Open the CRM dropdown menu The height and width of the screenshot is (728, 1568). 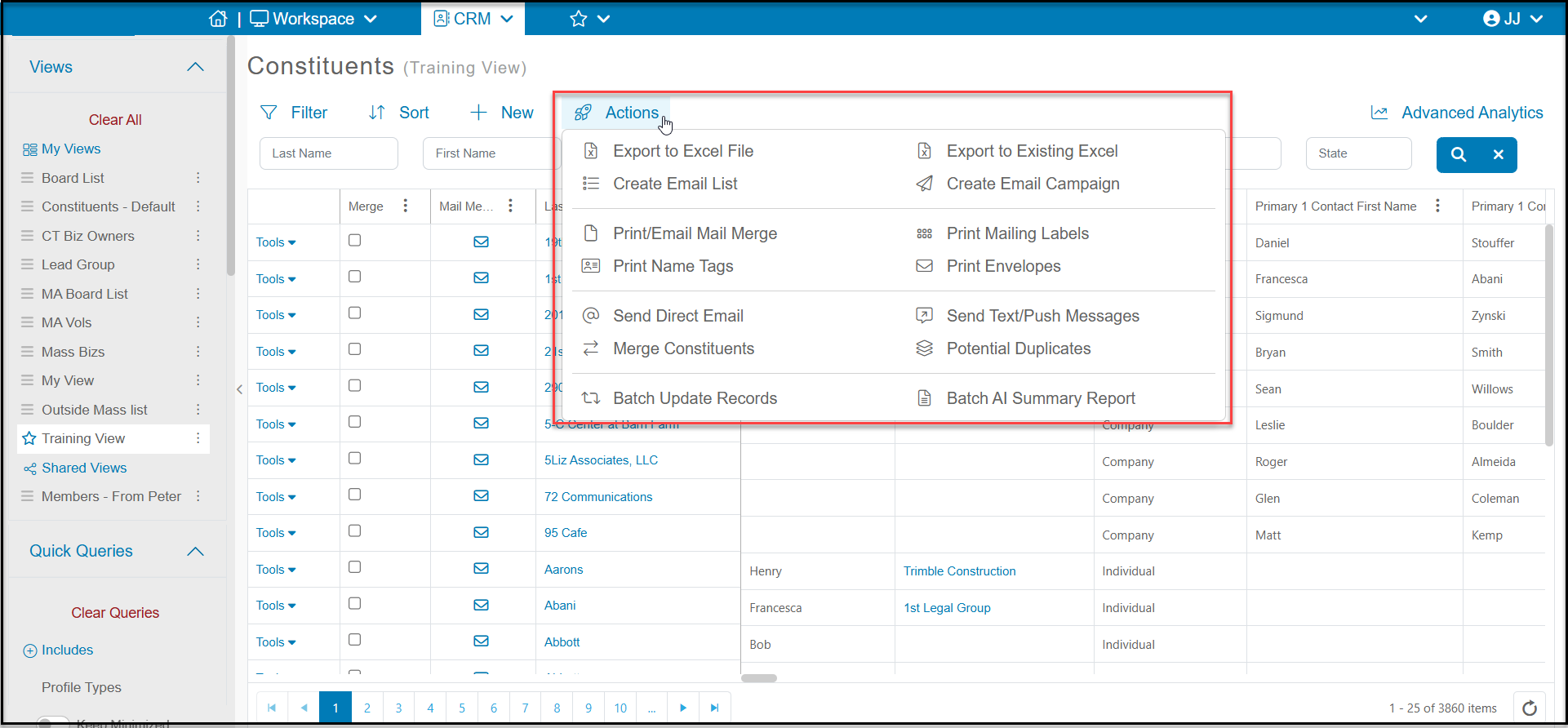473,18
